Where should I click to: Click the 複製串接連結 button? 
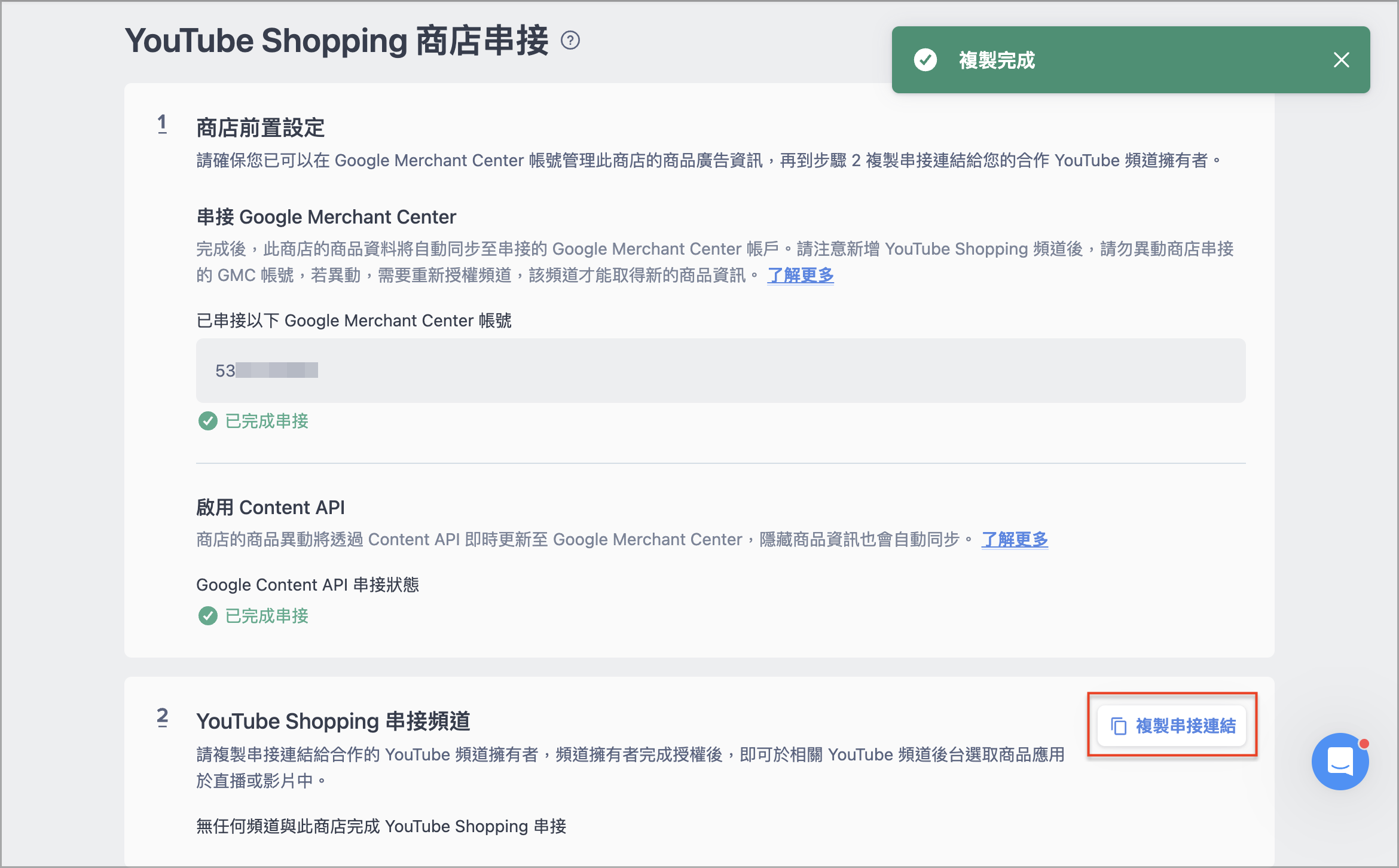tap(1172, 726)
